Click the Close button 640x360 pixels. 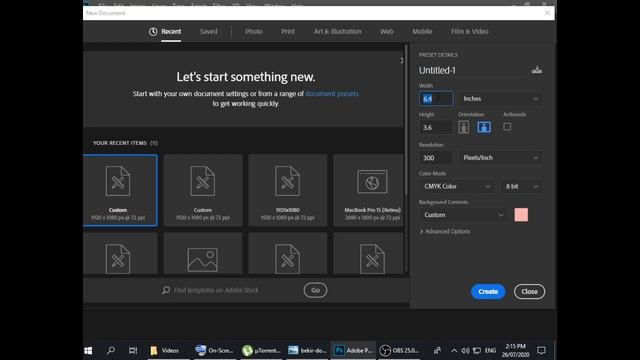[529, 291]
